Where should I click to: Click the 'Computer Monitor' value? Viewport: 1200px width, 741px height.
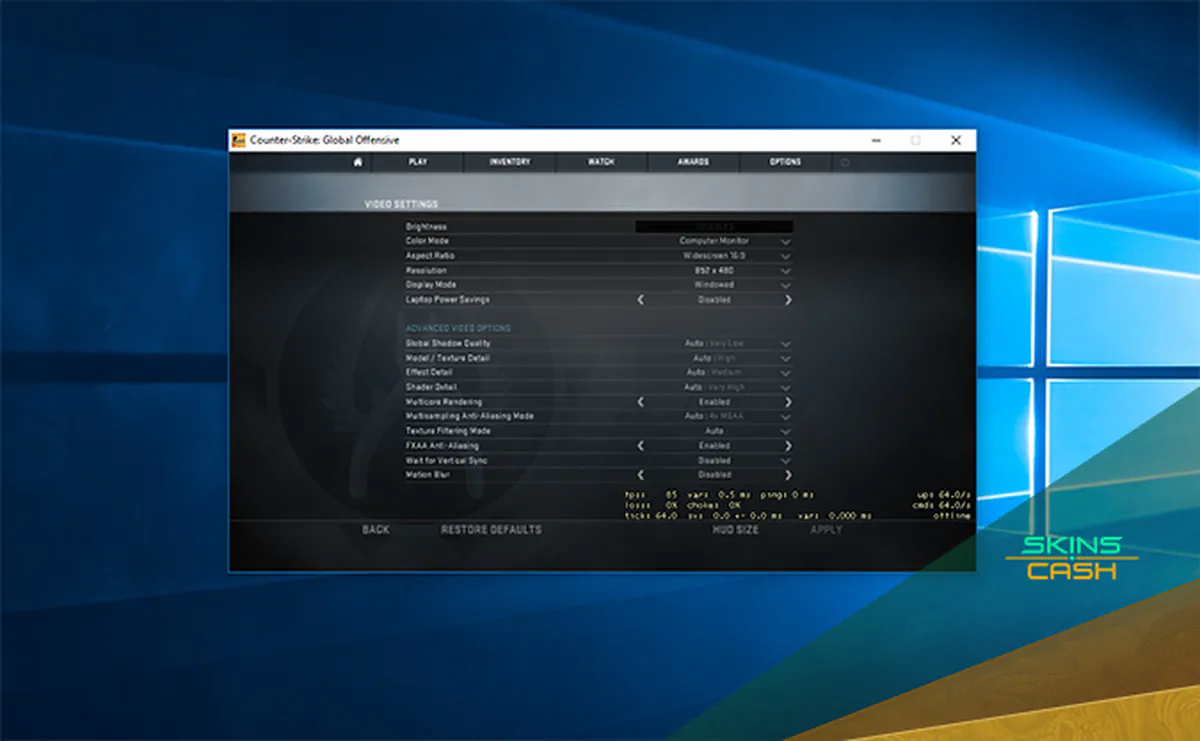click(x=714, y=242)
